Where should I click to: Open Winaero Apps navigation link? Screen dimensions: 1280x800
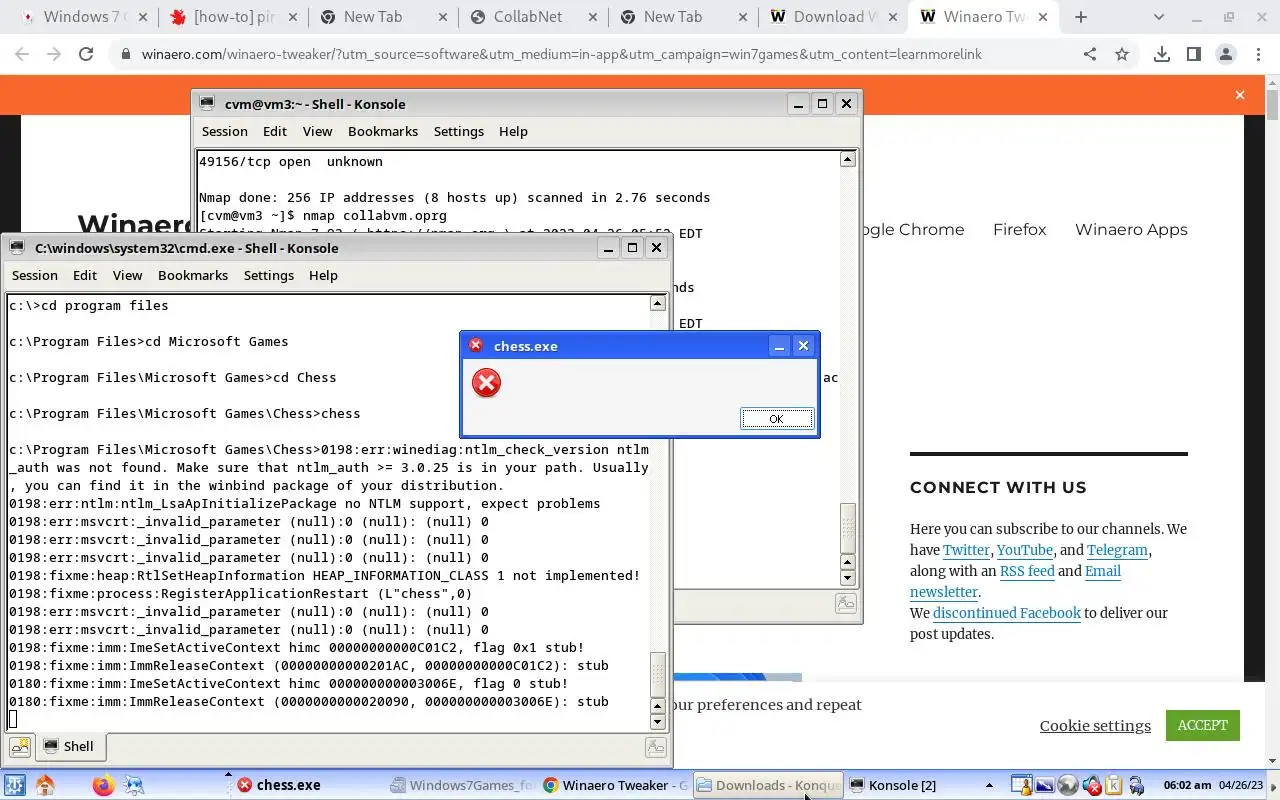pos(1131,229)
